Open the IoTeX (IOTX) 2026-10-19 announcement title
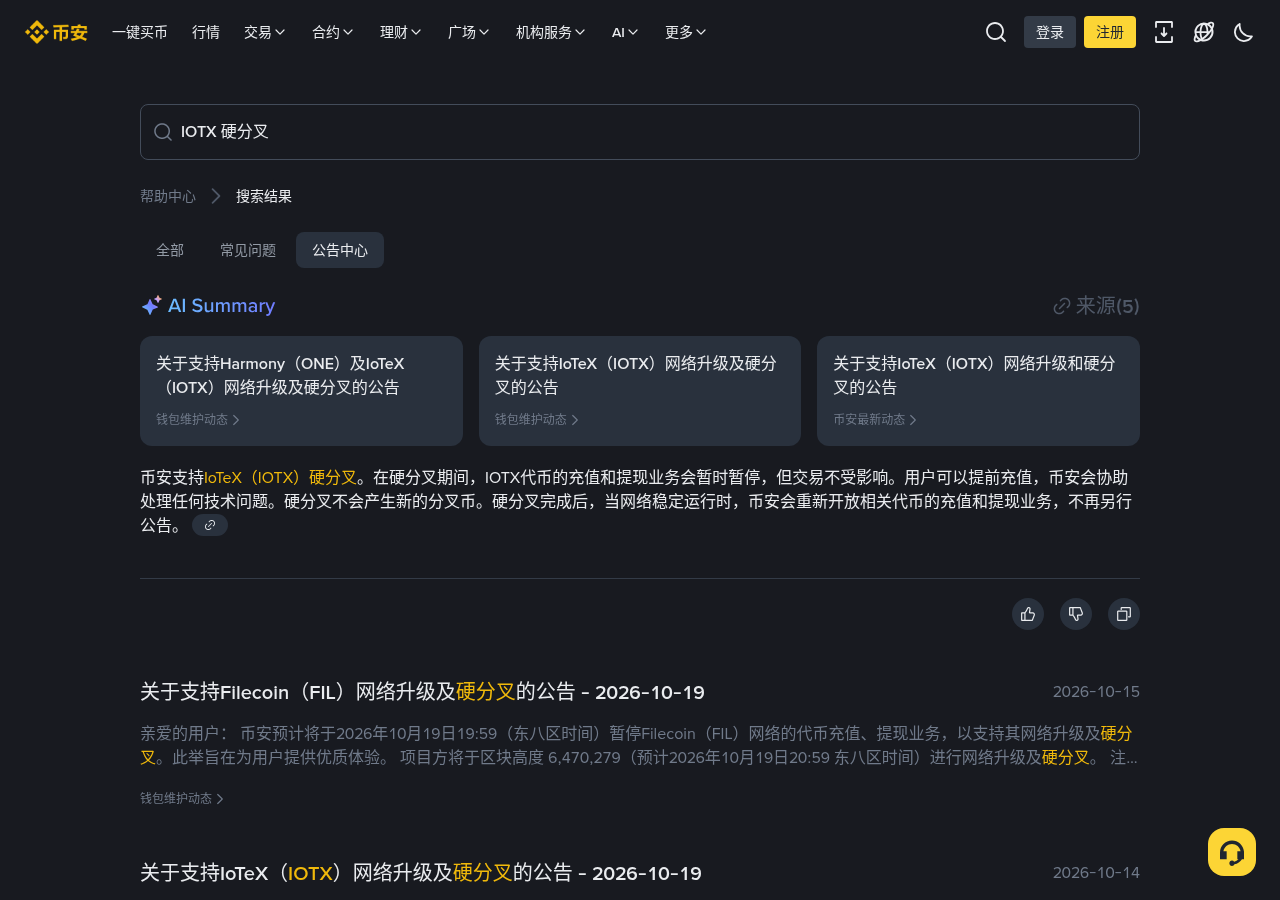 pos(421,873)
